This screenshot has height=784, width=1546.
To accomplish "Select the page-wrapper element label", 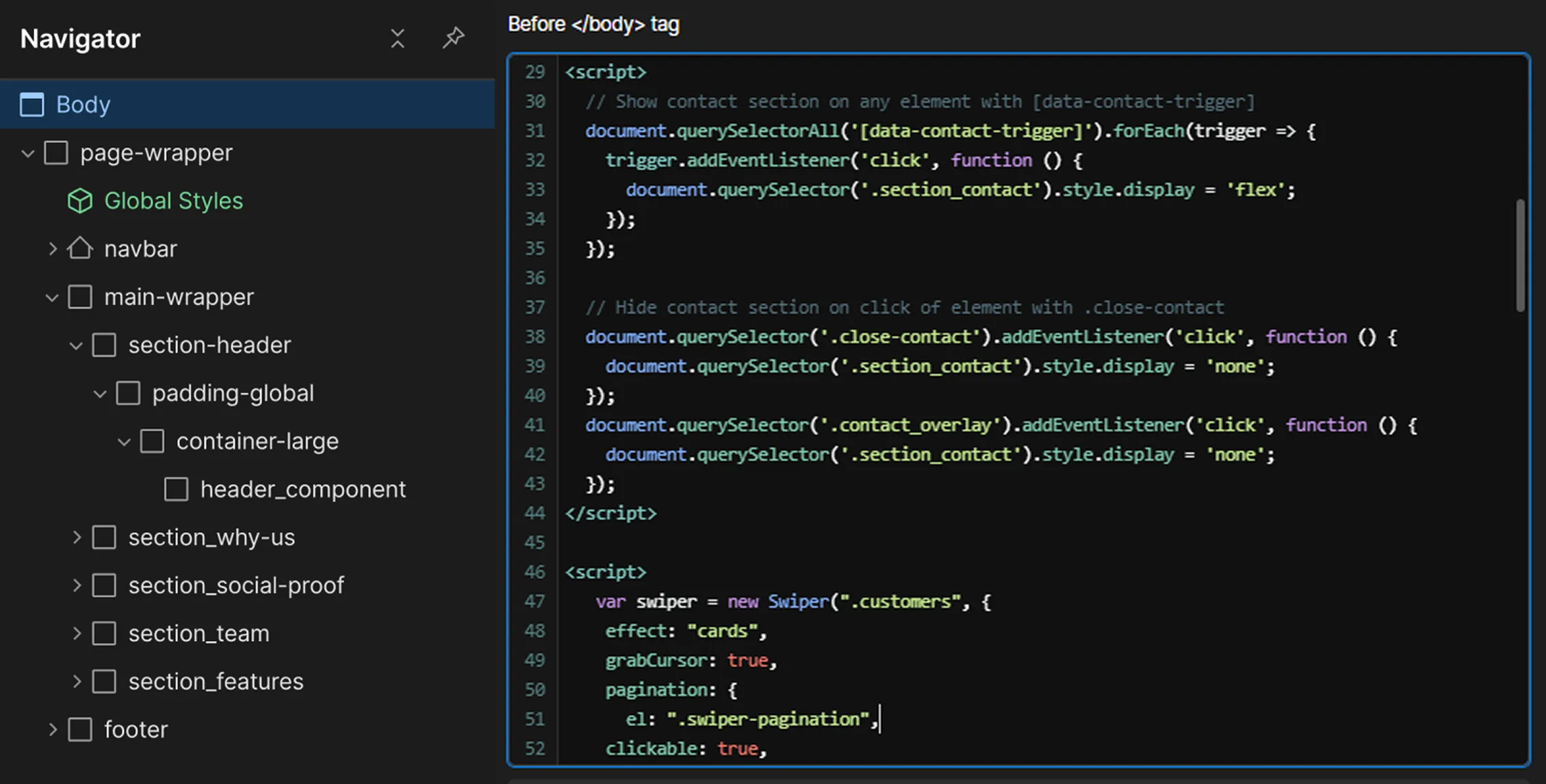I will [x=156, y=153].
